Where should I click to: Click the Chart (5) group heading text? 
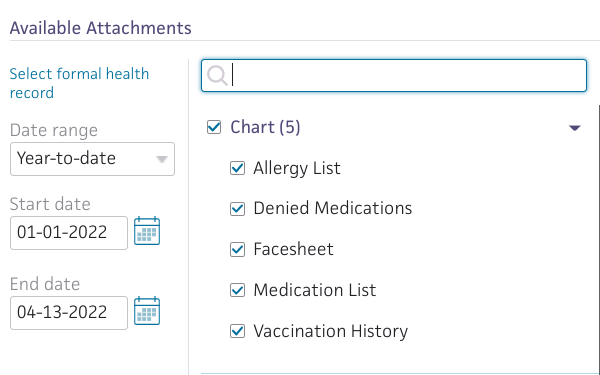tap(265, 127)
